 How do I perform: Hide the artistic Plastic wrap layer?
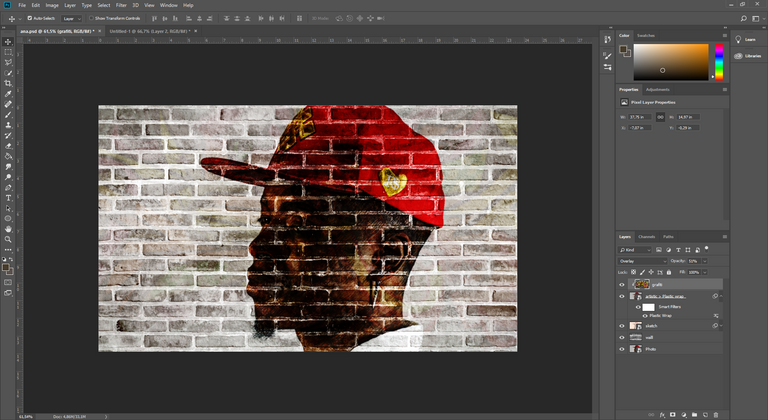pos(622,296)
